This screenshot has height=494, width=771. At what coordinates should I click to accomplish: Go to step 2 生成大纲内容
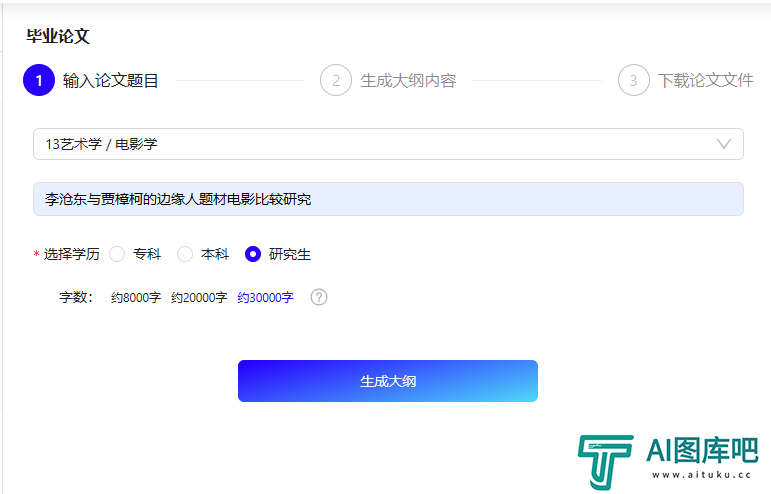click(388, 80)
